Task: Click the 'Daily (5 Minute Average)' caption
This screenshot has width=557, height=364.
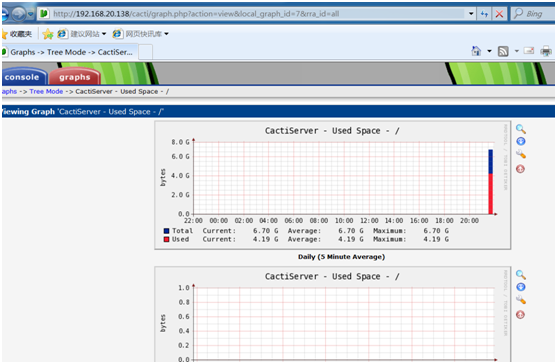Action: pos(341,257)
